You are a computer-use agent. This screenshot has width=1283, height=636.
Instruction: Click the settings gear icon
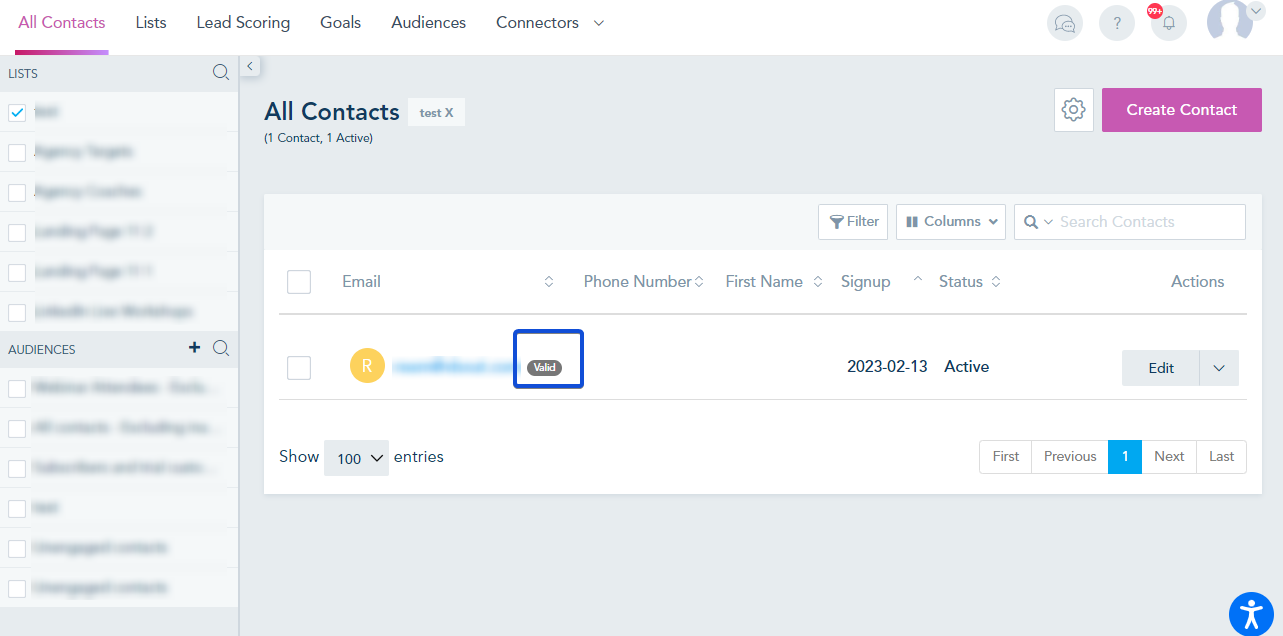(1074, 110)
